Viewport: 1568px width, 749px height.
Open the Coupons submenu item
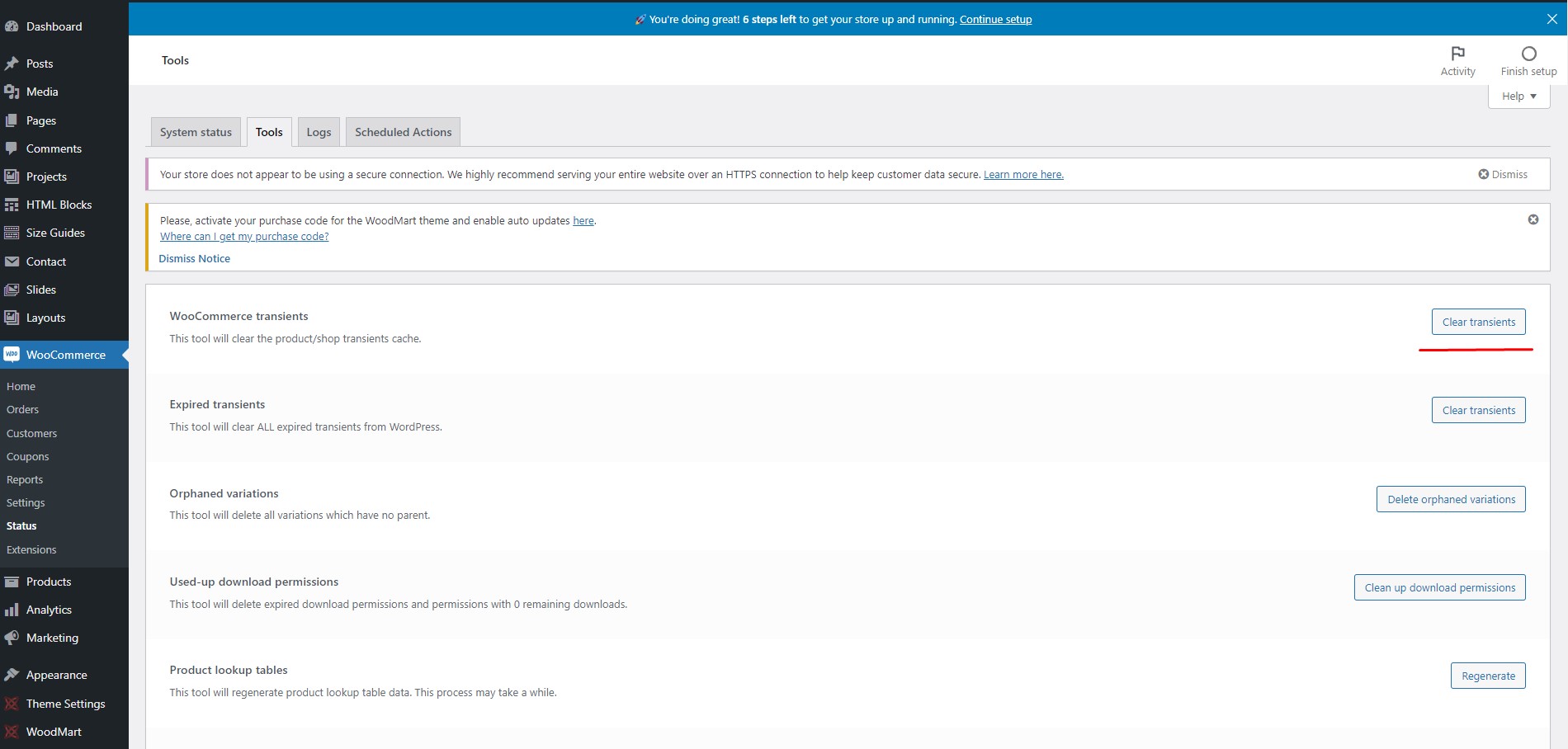pyautogui.click(x=27, y=456)
